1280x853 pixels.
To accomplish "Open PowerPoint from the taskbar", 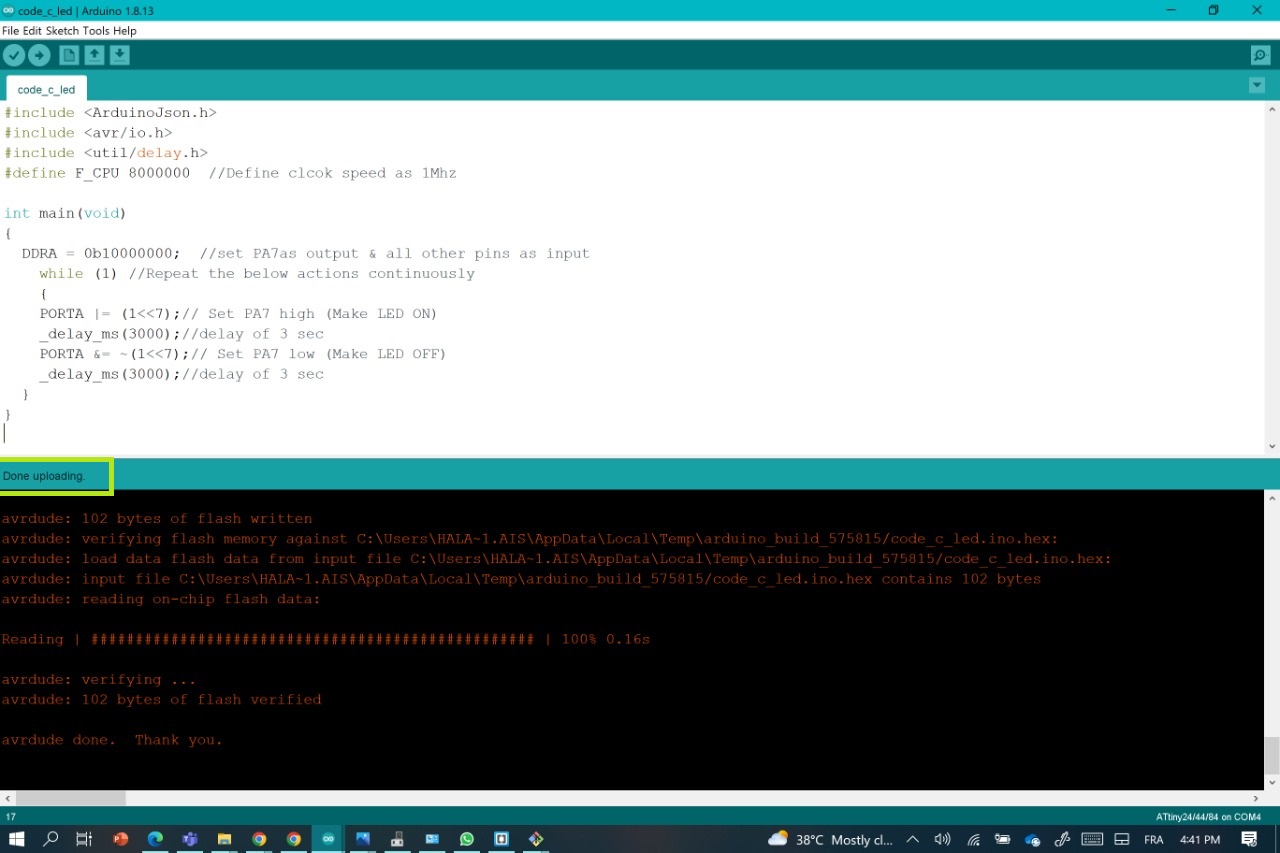I will tap(121, 839).
